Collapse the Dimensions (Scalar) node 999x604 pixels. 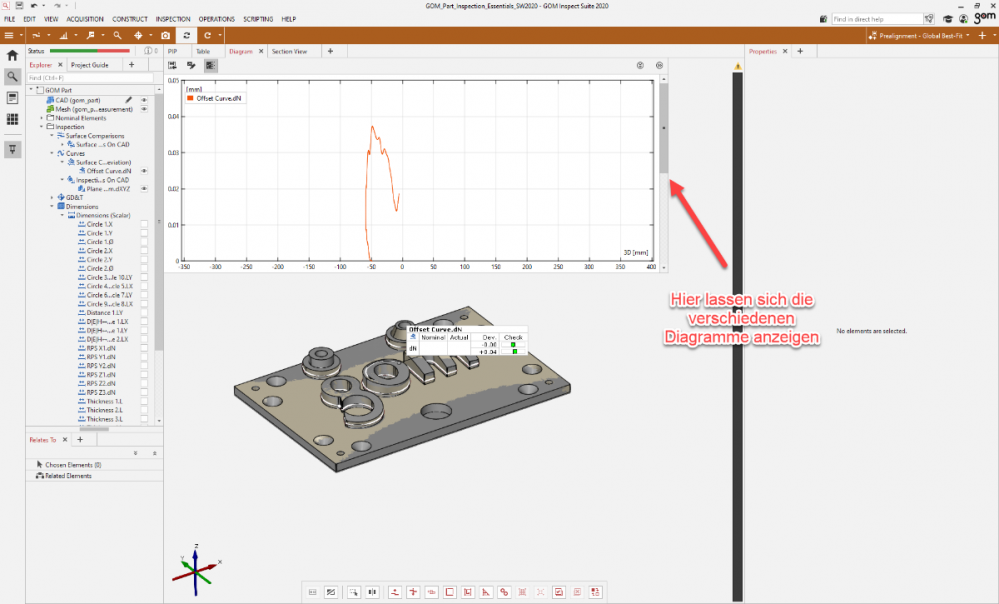(62, 215)
